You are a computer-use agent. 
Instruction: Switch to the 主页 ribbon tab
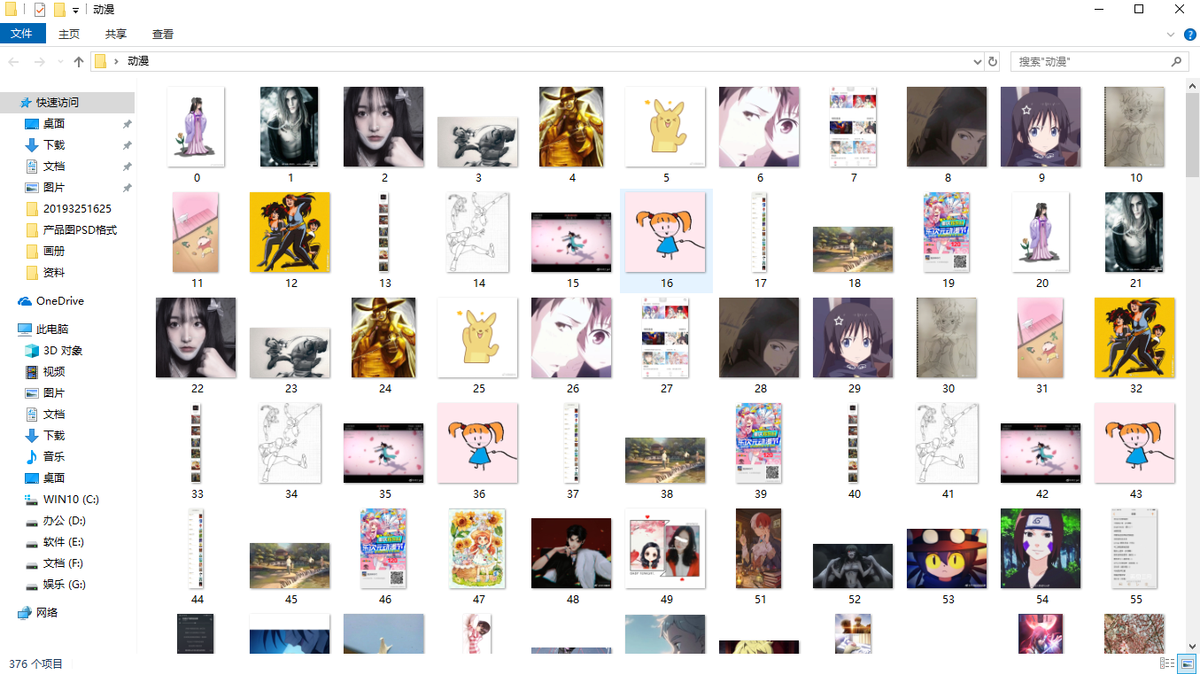(x=69, y=34)
